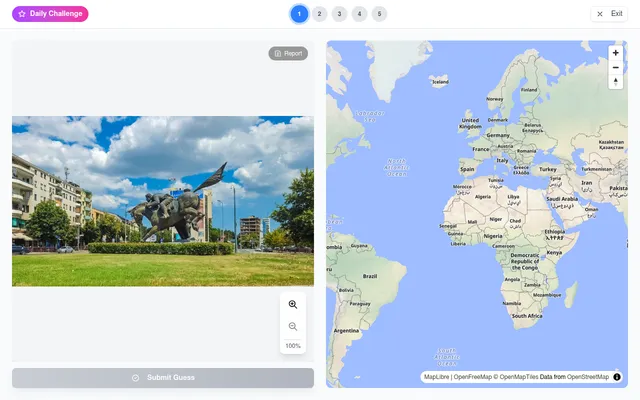Open the OpenMapTiles link

(519, 377)
